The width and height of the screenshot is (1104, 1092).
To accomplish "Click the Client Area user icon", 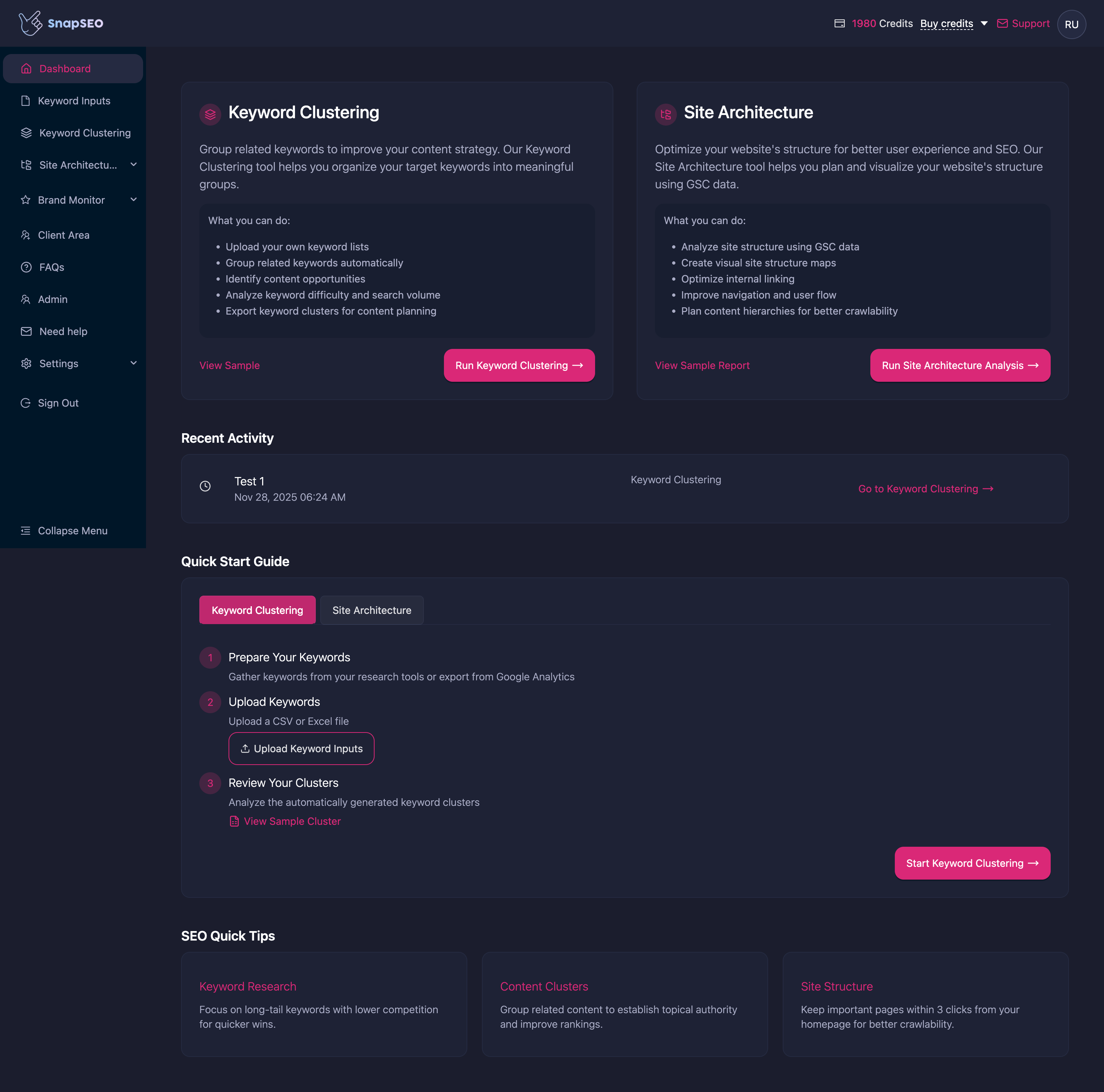I will click(26, 235).
